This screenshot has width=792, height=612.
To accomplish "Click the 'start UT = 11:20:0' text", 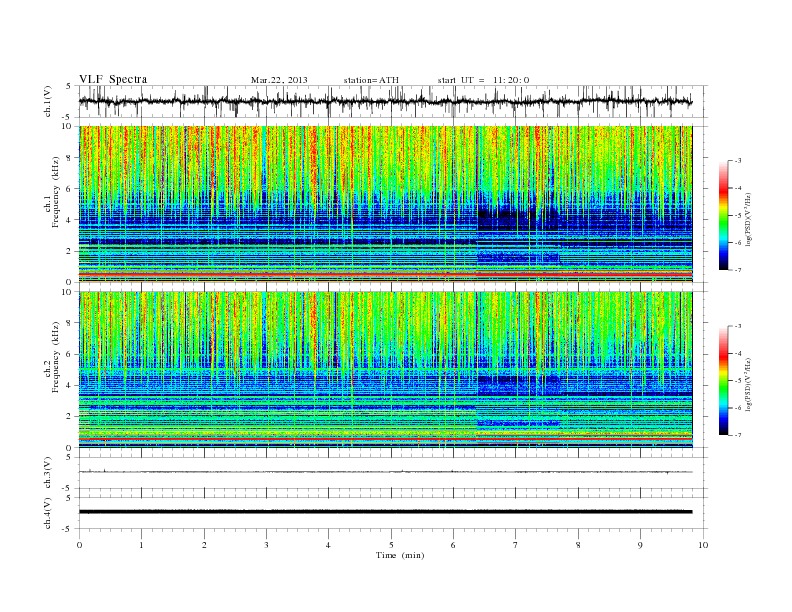I will [x=483, y=80].
